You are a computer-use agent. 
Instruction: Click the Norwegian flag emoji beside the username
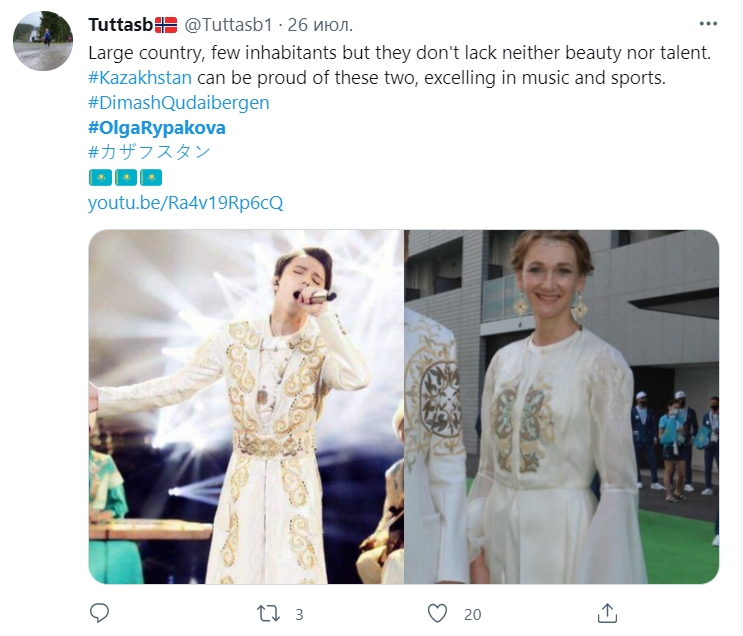coord(166,24)
